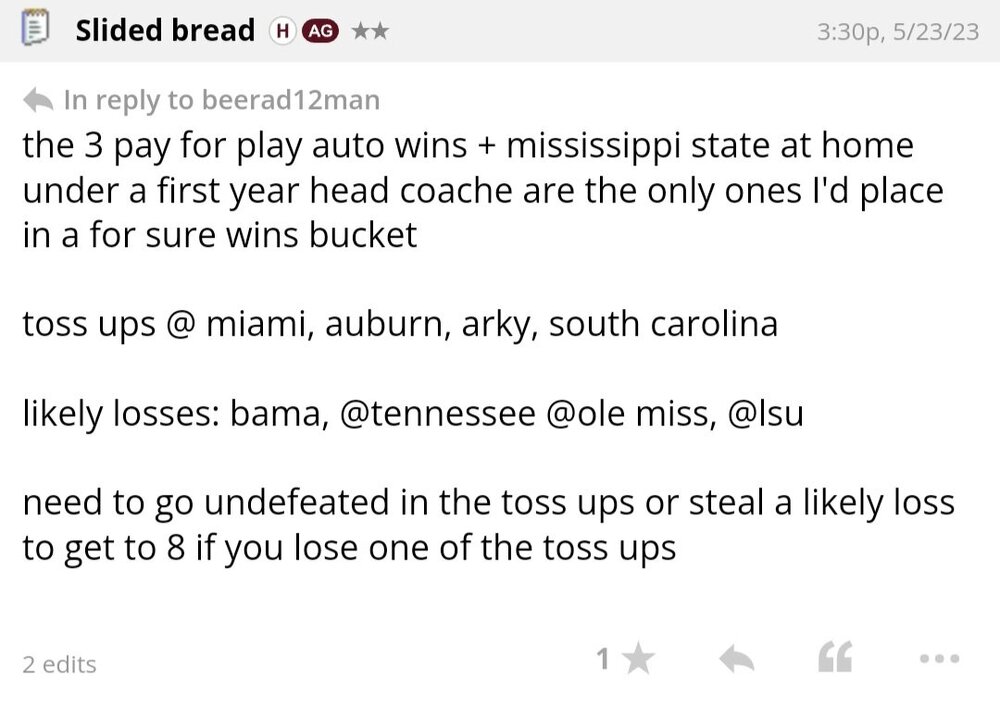Open the more options ellipsis menu
This screenshot has height=704, width=1000.
(939, 659)
